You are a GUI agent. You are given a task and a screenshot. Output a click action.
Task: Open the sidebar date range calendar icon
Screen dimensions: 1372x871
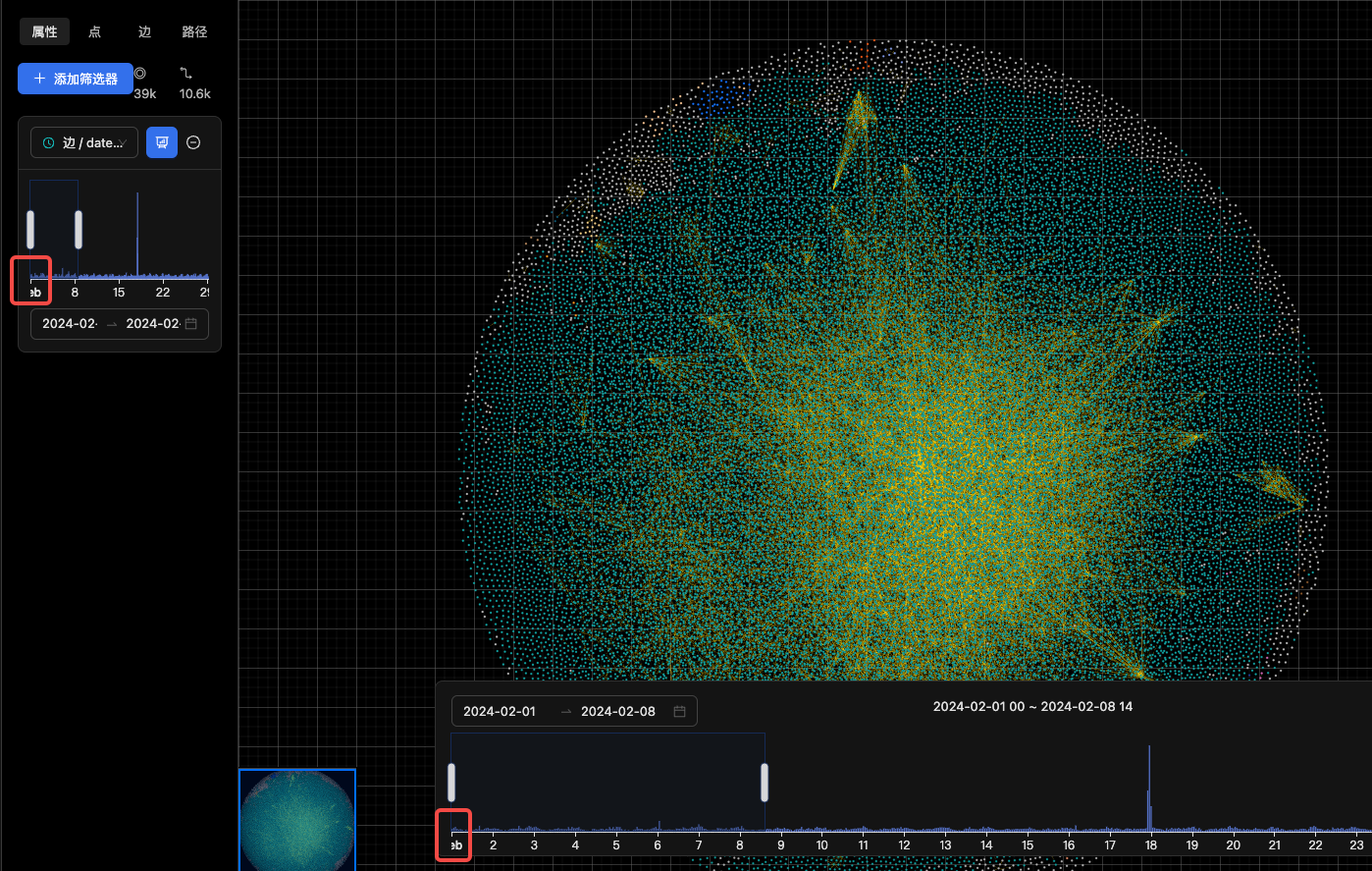(191, 323)
